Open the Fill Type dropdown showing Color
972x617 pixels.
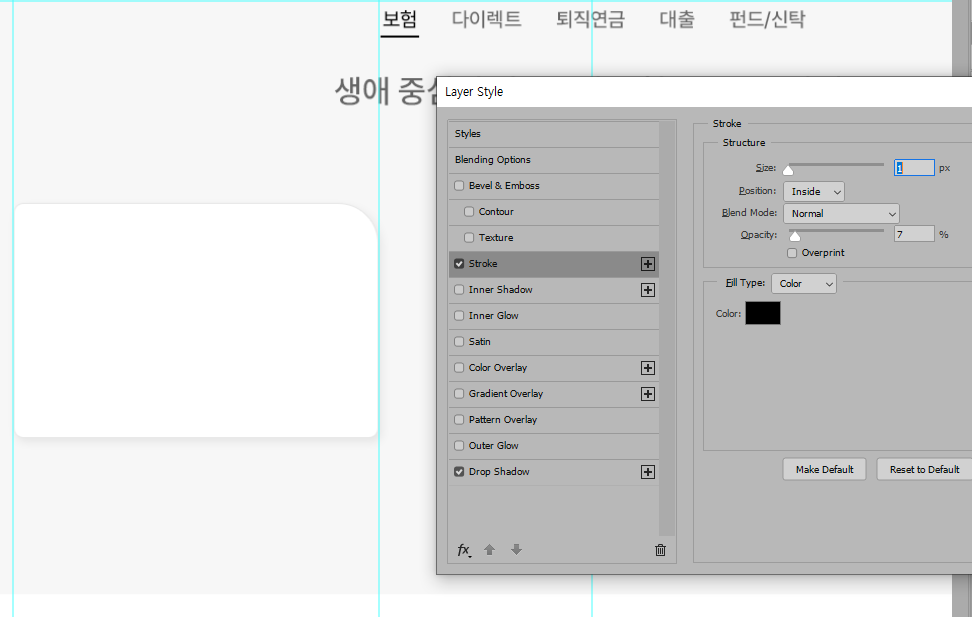coord(804,283)
